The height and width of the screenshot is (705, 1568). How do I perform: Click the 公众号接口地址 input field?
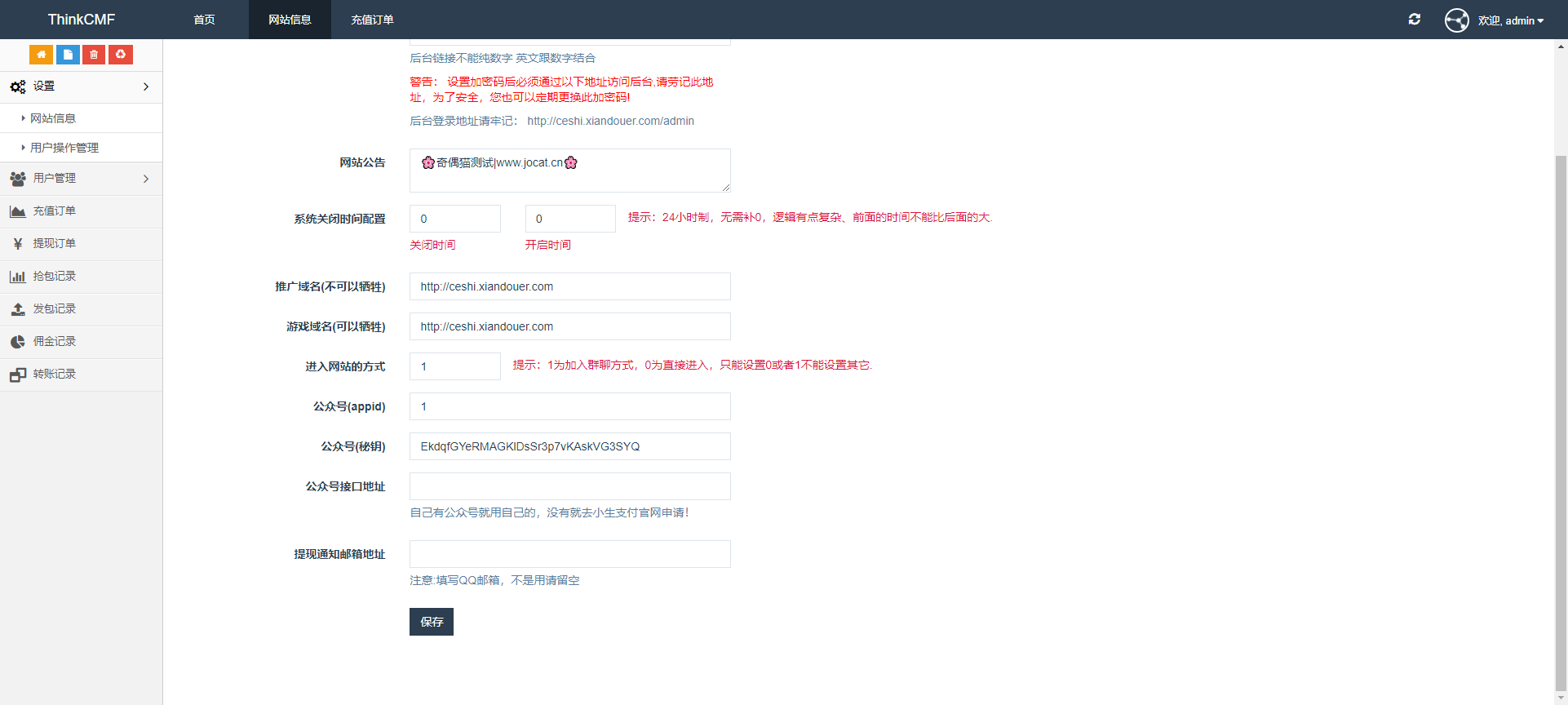pos(570,486)
